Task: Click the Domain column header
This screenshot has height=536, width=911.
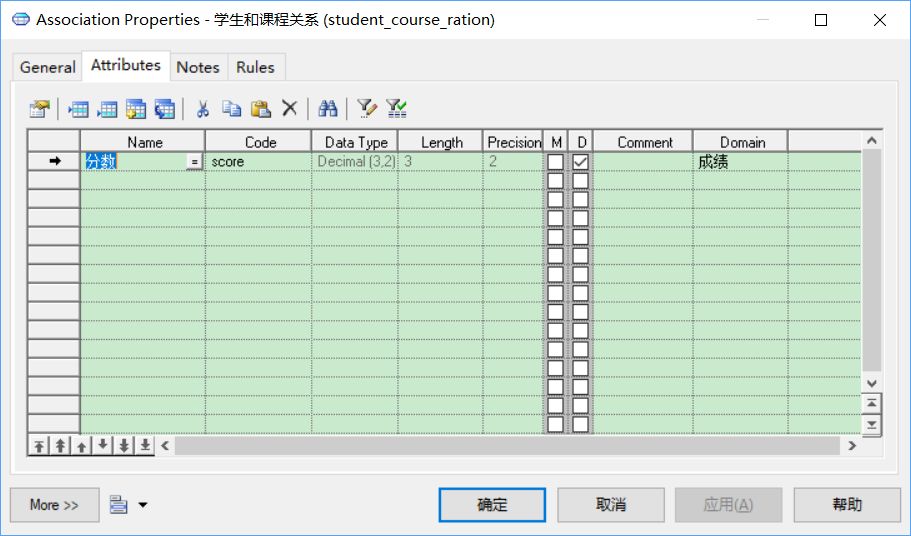Action: pyautogui.click(x=741, y=142)
